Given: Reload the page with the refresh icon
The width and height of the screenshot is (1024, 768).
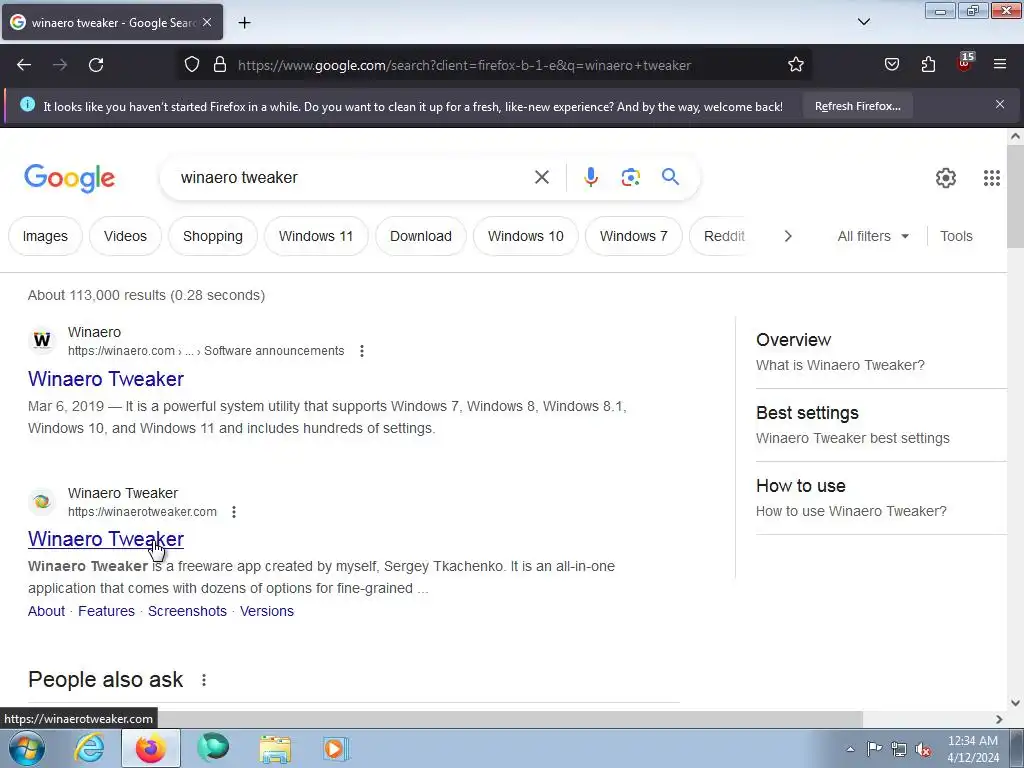Looking at the screenshot, I should pos(96,65).
